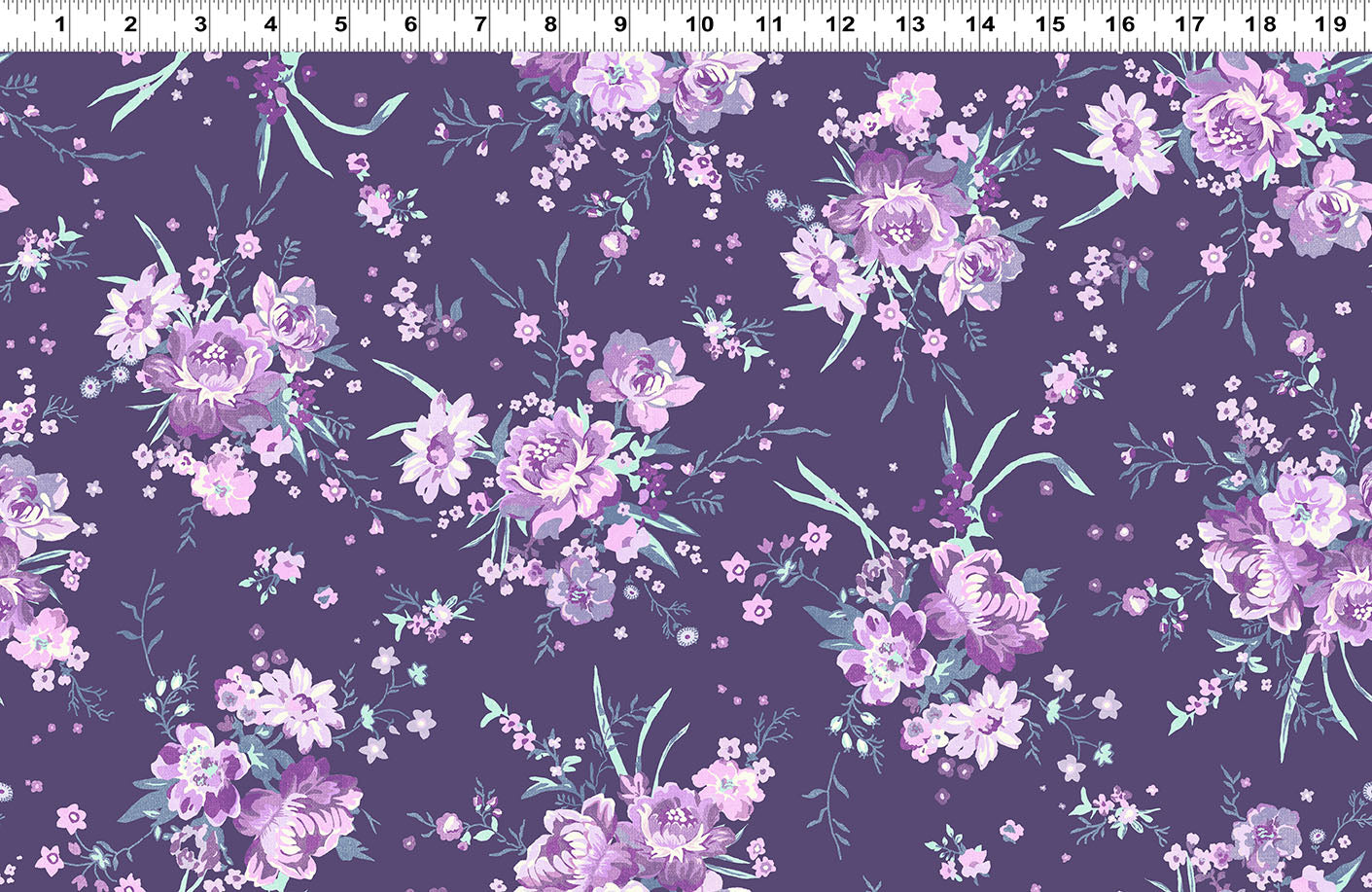The height and width of the screenshot is (892, 1372).
Task: Select ruler number 6
Action: pyautogui.click(x=409, y=23)
